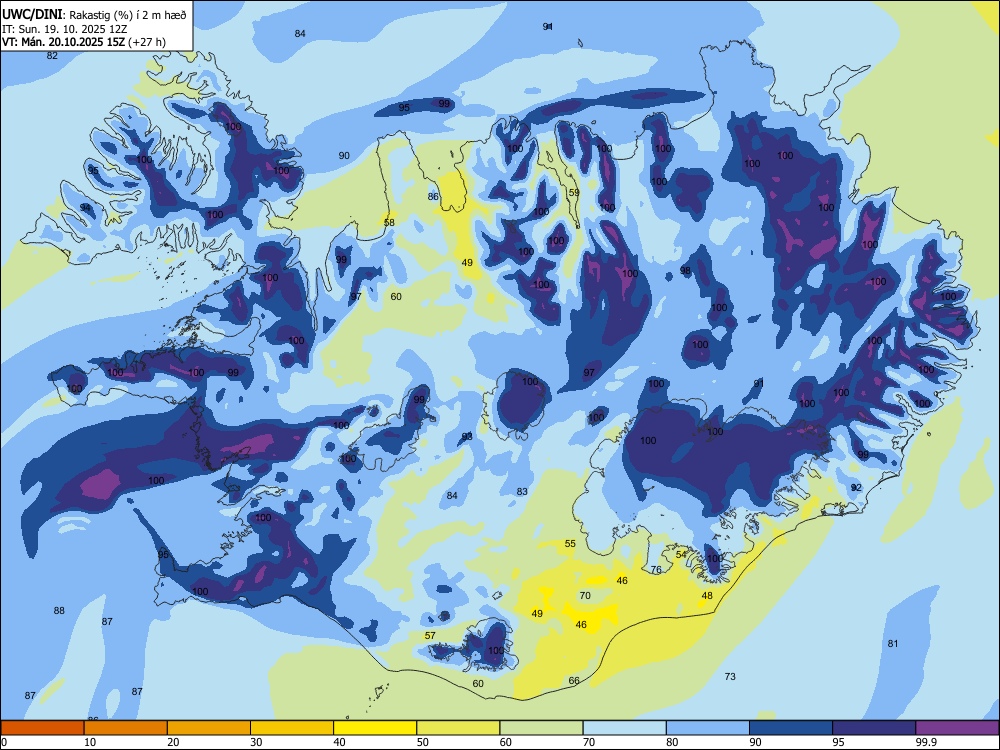This screenshot has height=750, width=1000.
Task: Click the pale blue 70–80 legend swatch
Action: click(624, 728)
